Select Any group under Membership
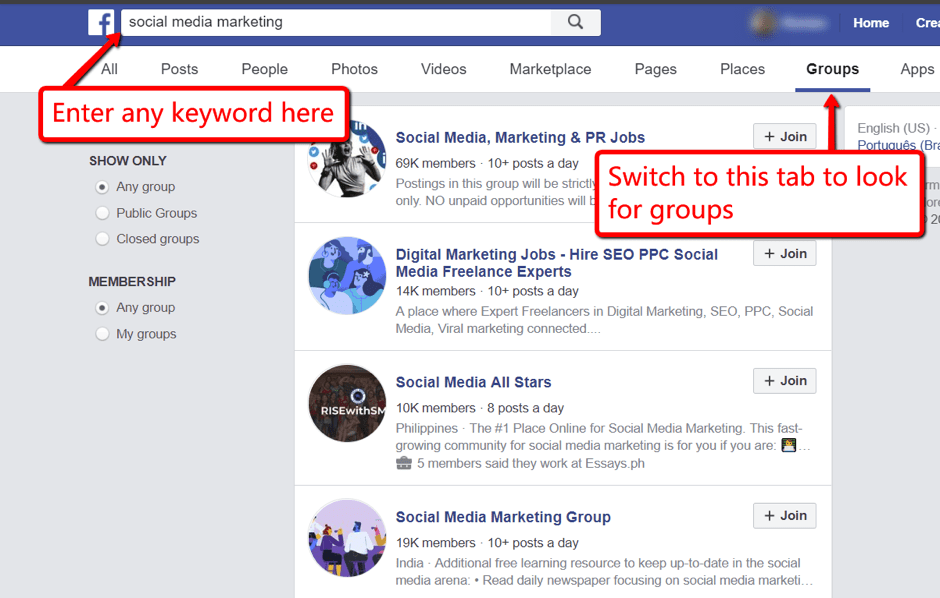This screenshot has height=598, width=940. click(103, 308)
